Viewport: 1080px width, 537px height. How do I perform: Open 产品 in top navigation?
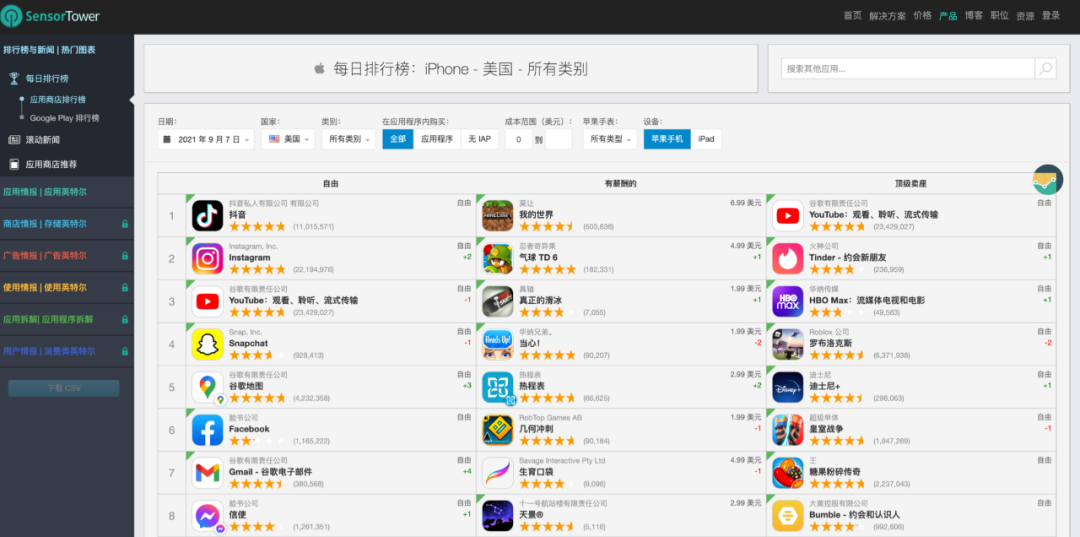pos(948,16)
